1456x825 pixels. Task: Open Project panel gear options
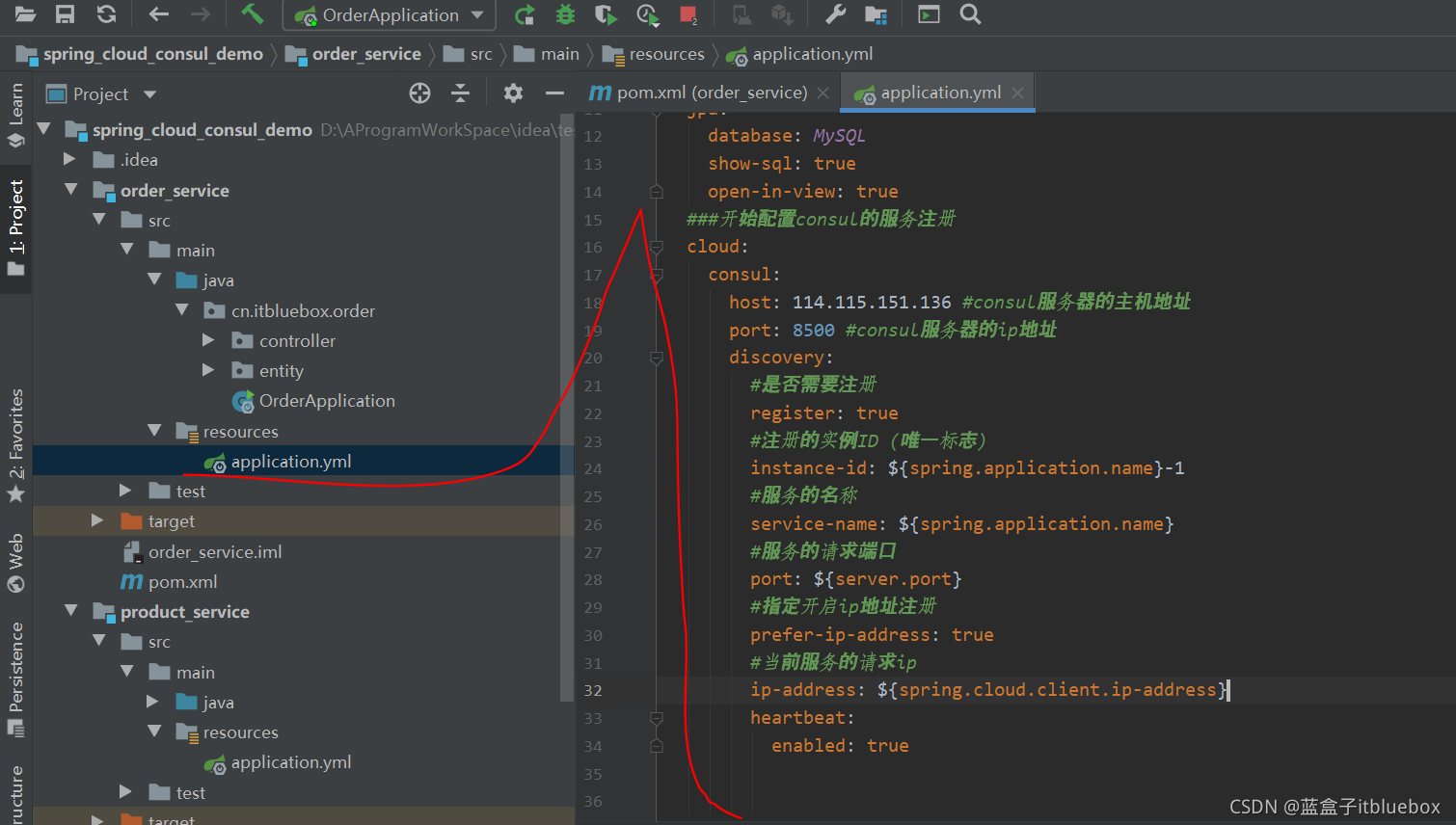(513, 93)
